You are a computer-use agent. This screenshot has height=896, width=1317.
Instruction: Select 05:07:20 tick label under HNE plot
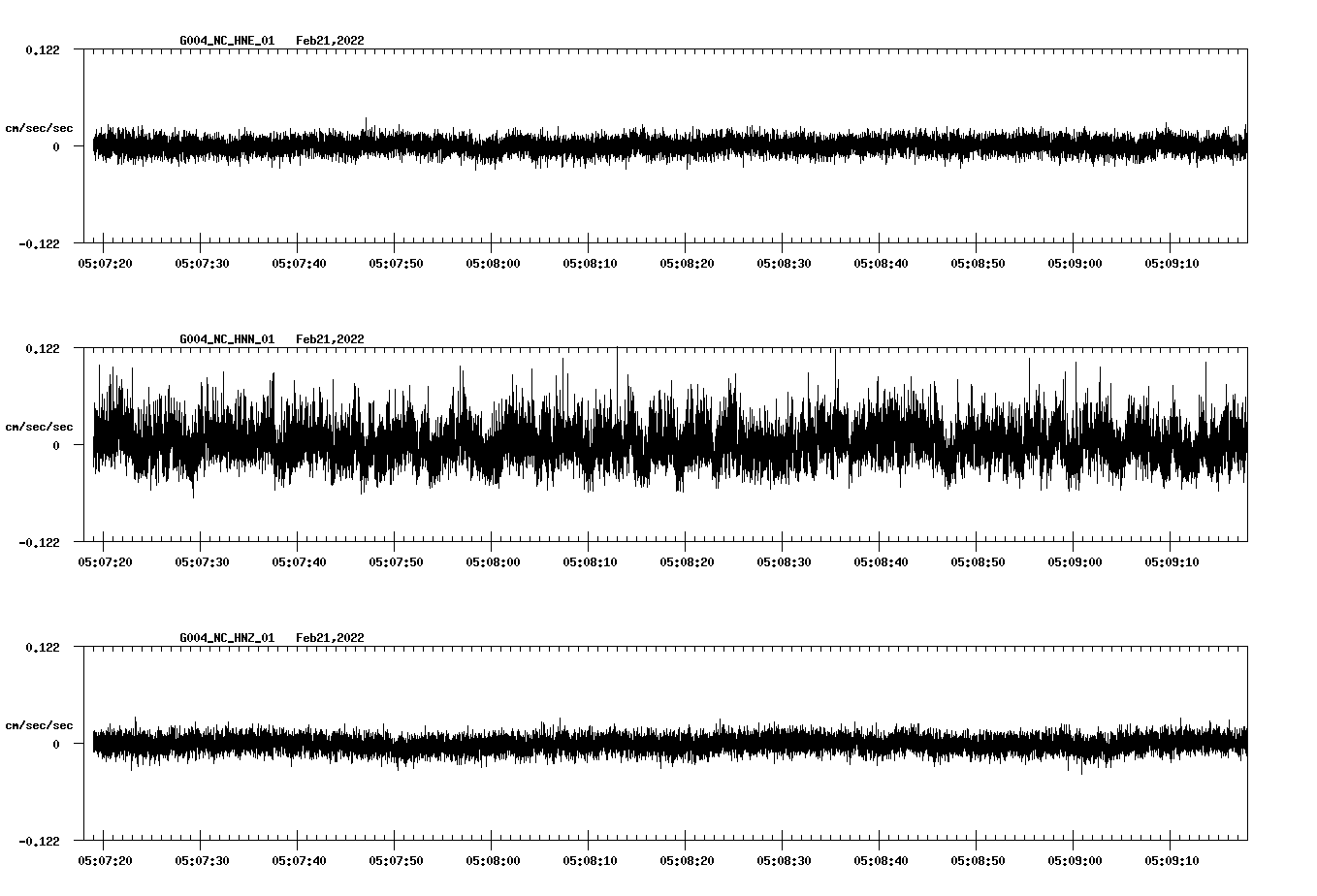(105, 263)
